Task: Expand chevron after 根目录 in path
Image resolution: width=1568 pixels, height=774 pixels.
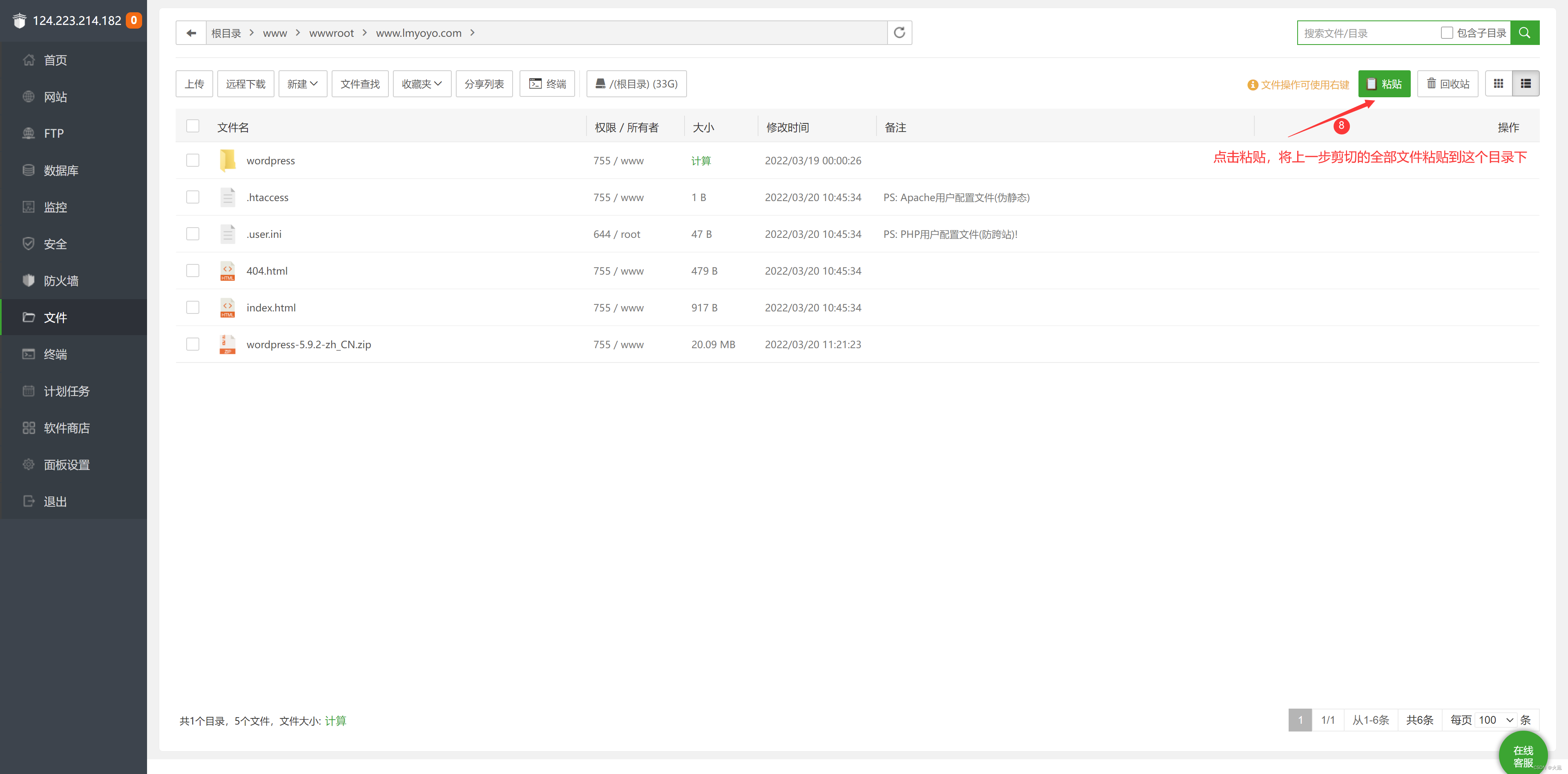Action: [251, 33]
